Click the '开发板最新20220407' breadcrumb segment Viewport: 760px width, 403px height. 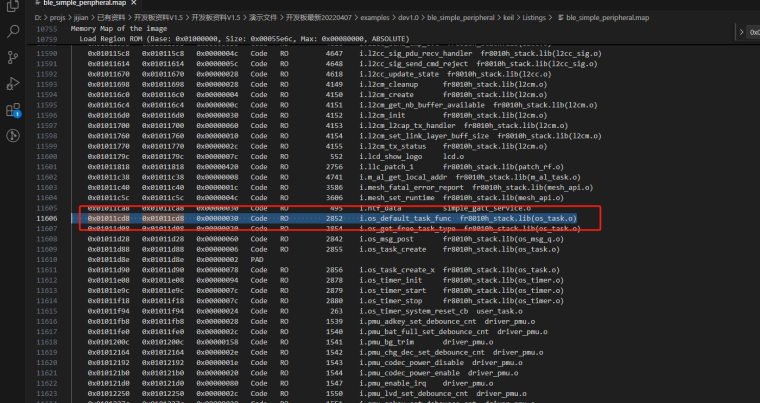[319, 17]
